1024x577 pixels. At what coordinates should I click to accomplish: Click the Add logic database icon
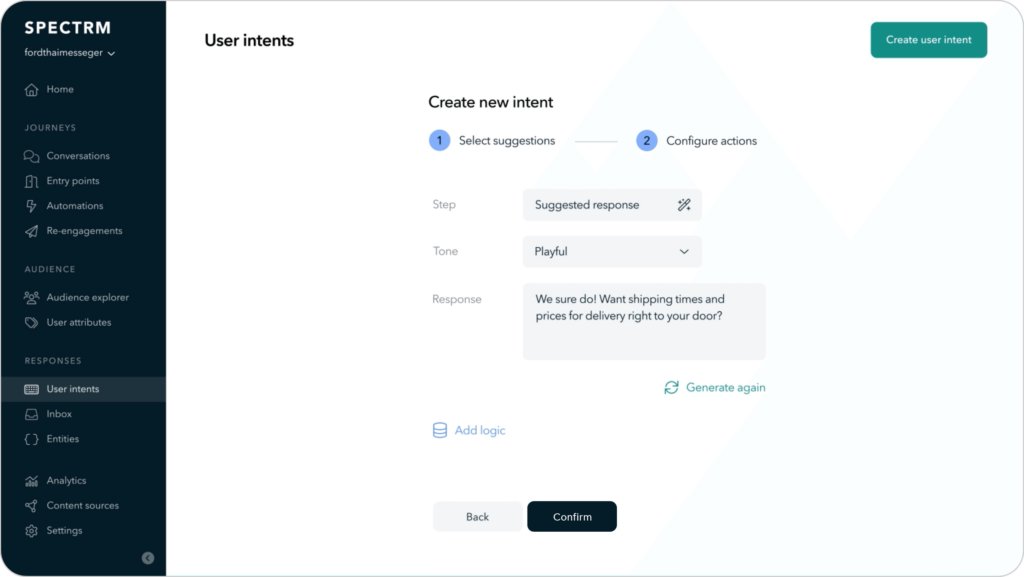pyautogui.click(x=440, y=430)
